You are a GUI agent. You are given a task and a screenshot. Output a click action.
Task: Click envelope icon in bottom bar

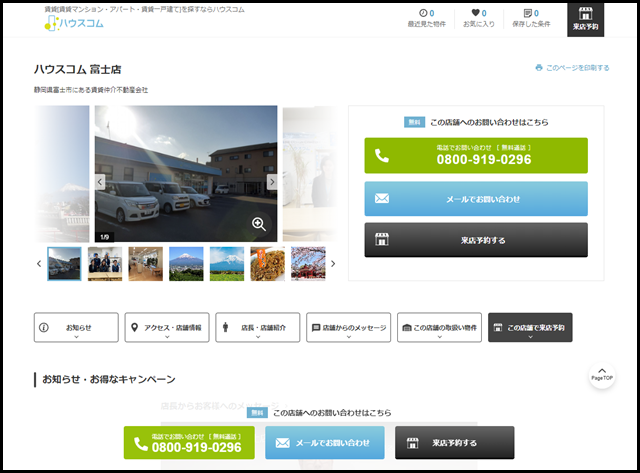282,443
